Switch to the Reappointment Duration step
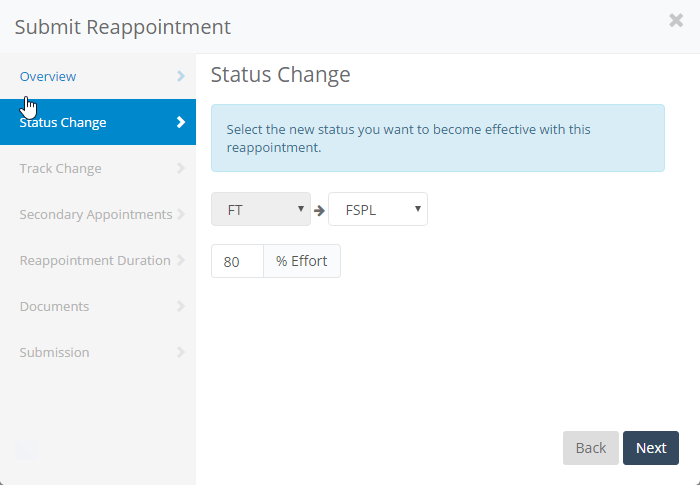 pyautogui.click(x=95, y=261)
